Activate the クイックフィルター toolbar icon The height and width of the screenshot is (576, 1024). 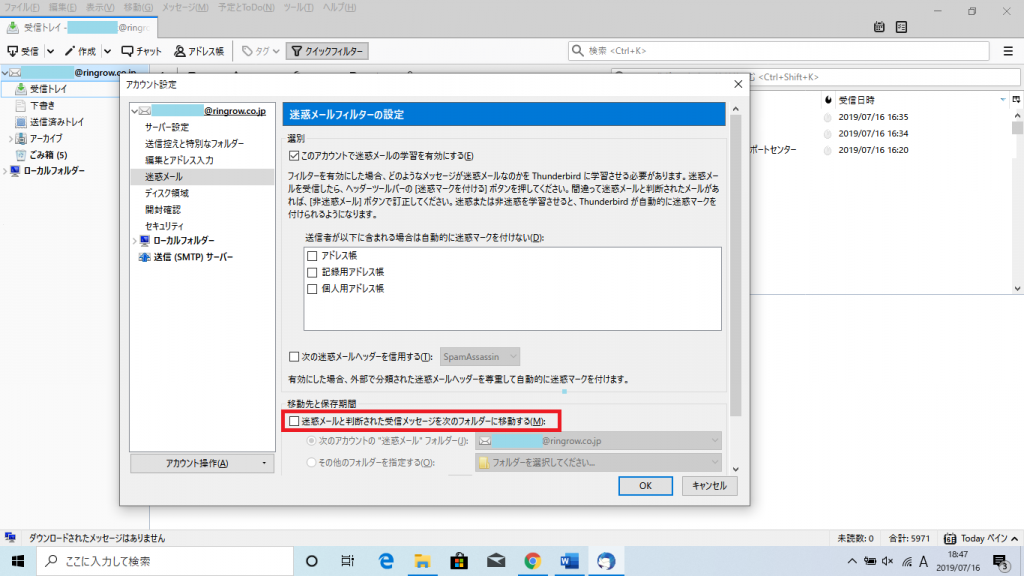[x=325, y=50]
